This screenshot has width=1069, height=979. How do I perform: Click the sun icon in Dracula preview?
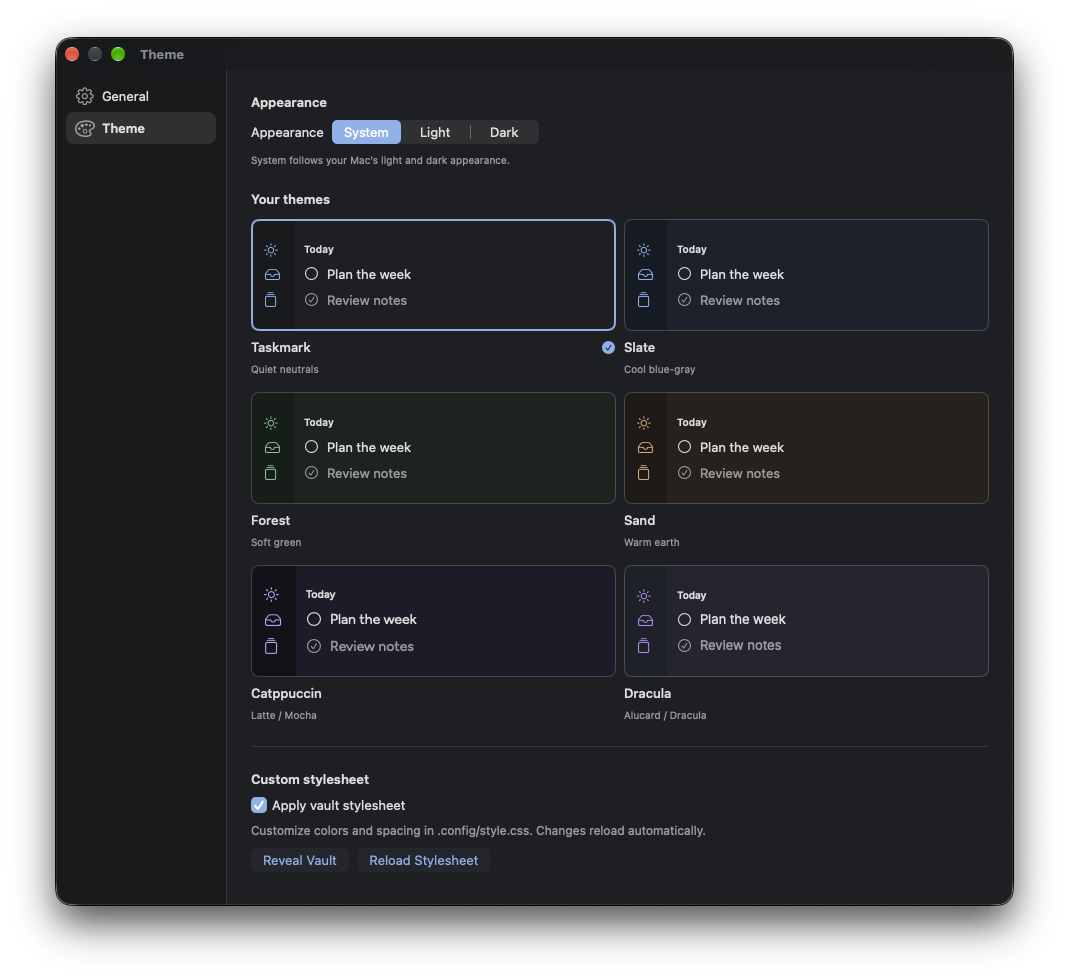tap(644, 597)
